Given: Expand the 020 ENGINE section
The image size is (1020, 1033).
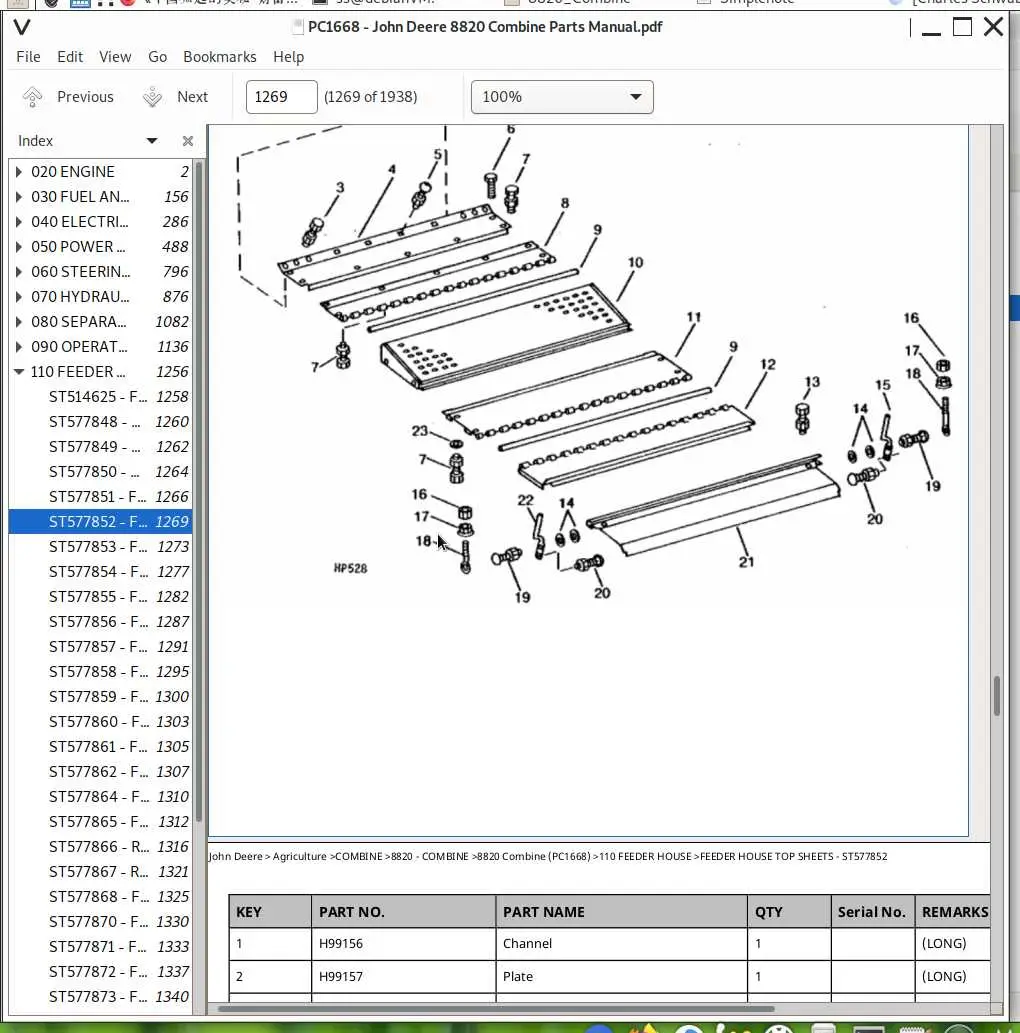Looking at the screenshot, I should (x=18, y=172).
